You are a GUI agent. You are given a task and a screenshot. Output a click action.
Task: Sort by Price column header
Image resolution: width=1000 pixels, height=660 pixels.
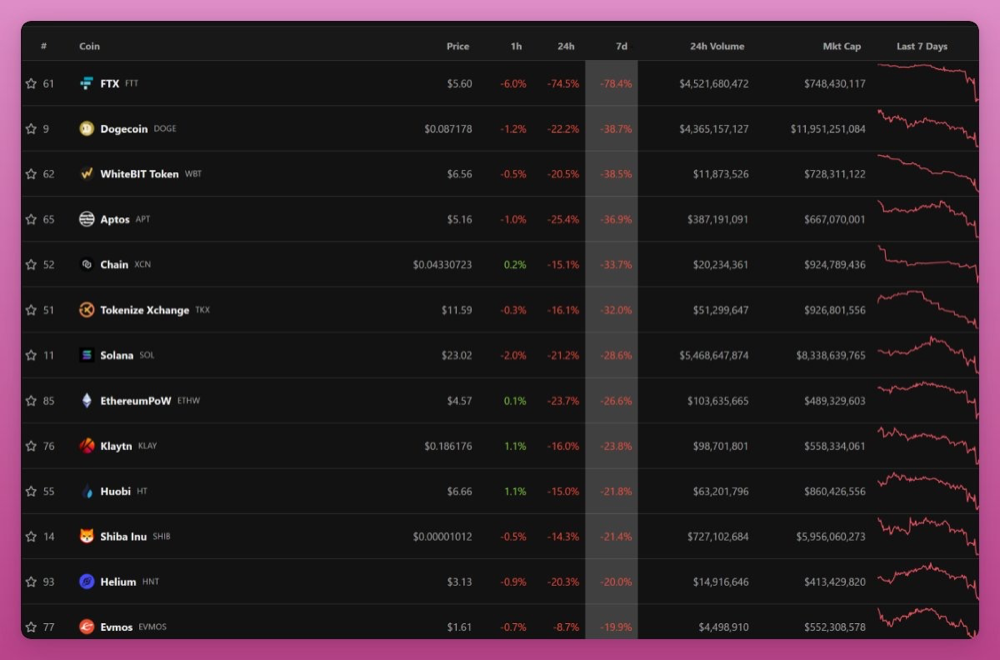[458, 47]
